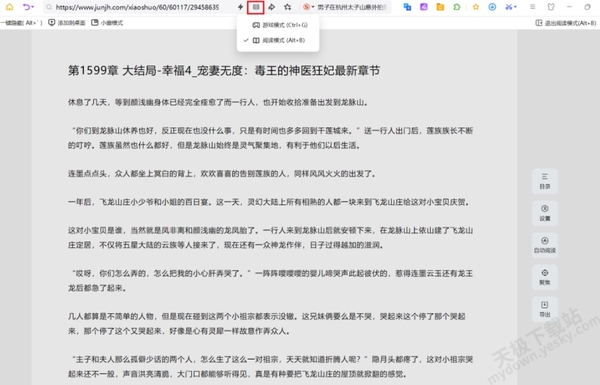The height and width of the screenshot is (385, 600).
Task: Click paragraph starting 这对小宝贝是谁
Action: point(271,238)
